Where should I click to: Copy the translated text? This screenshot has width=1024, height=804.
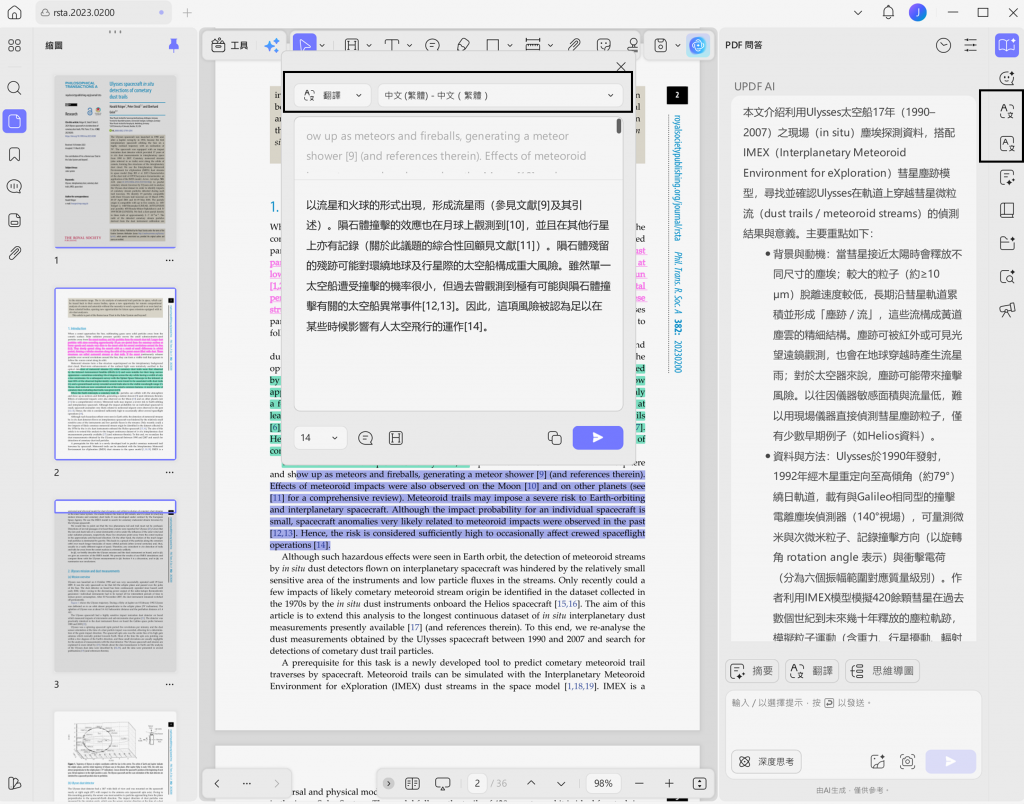pyautogui.click(x=554, y=438)
